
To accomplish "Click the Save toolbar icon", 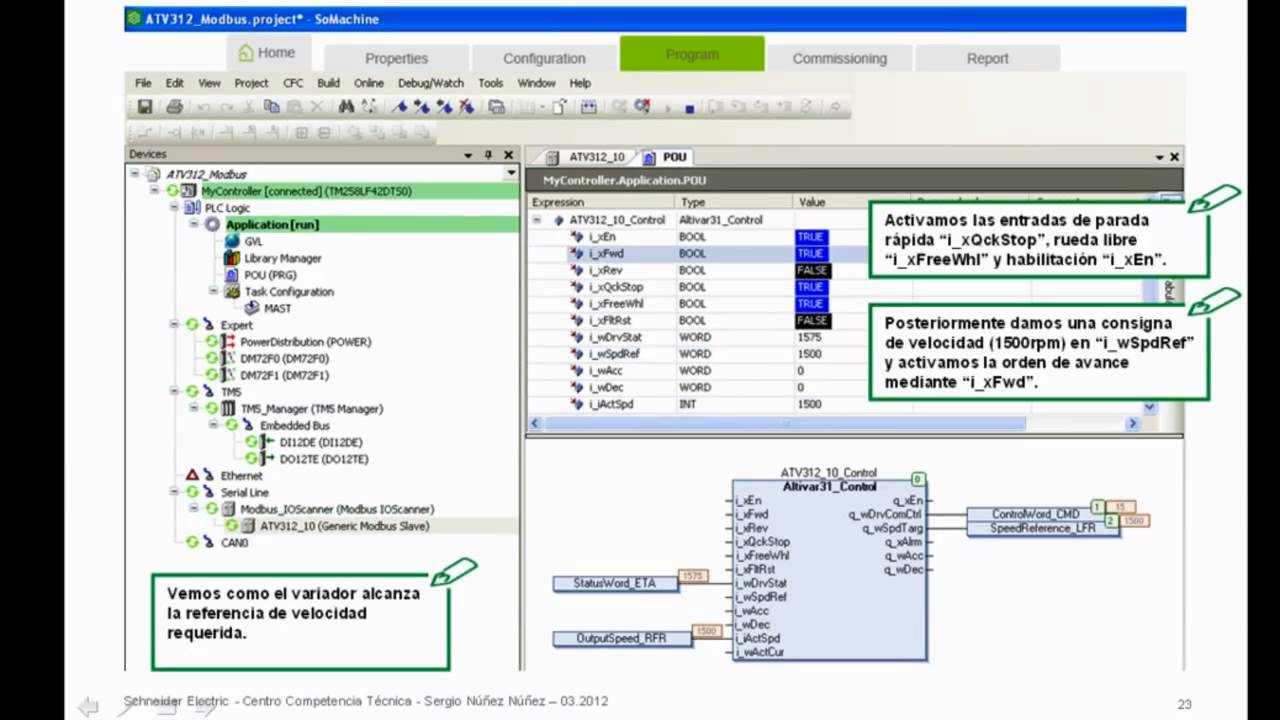I will [x=145, y=106].
